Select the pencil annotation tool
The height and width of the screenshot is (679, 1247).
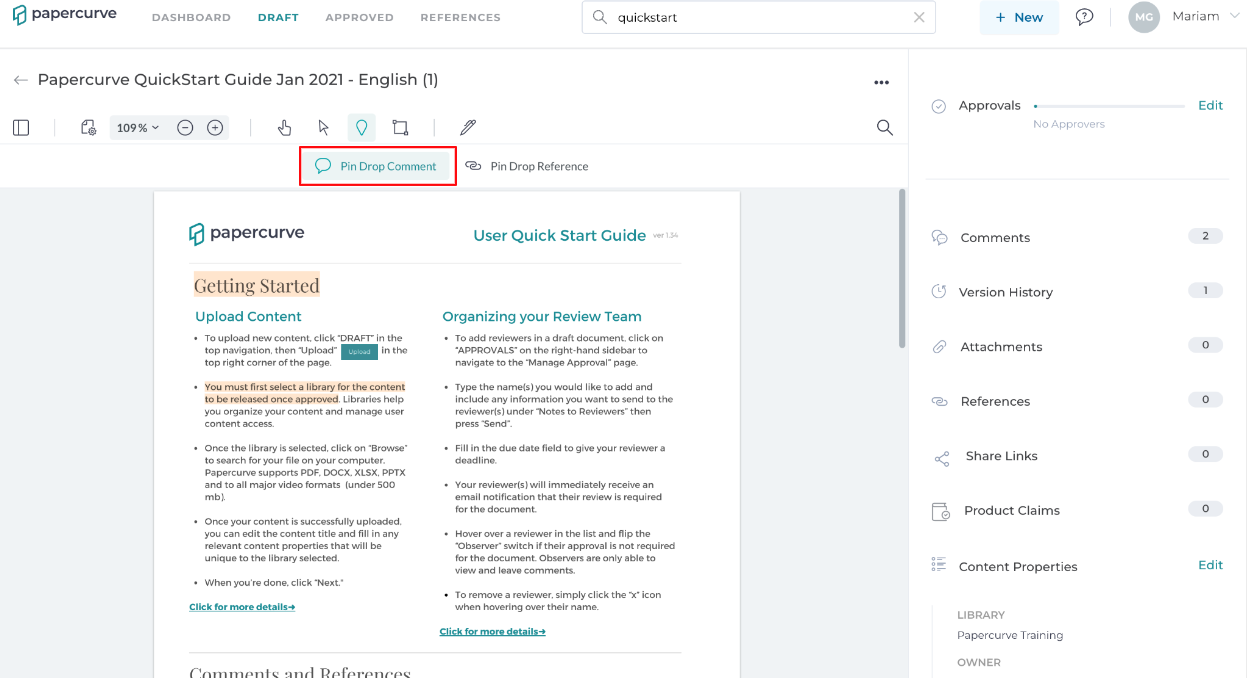[468, 128]
